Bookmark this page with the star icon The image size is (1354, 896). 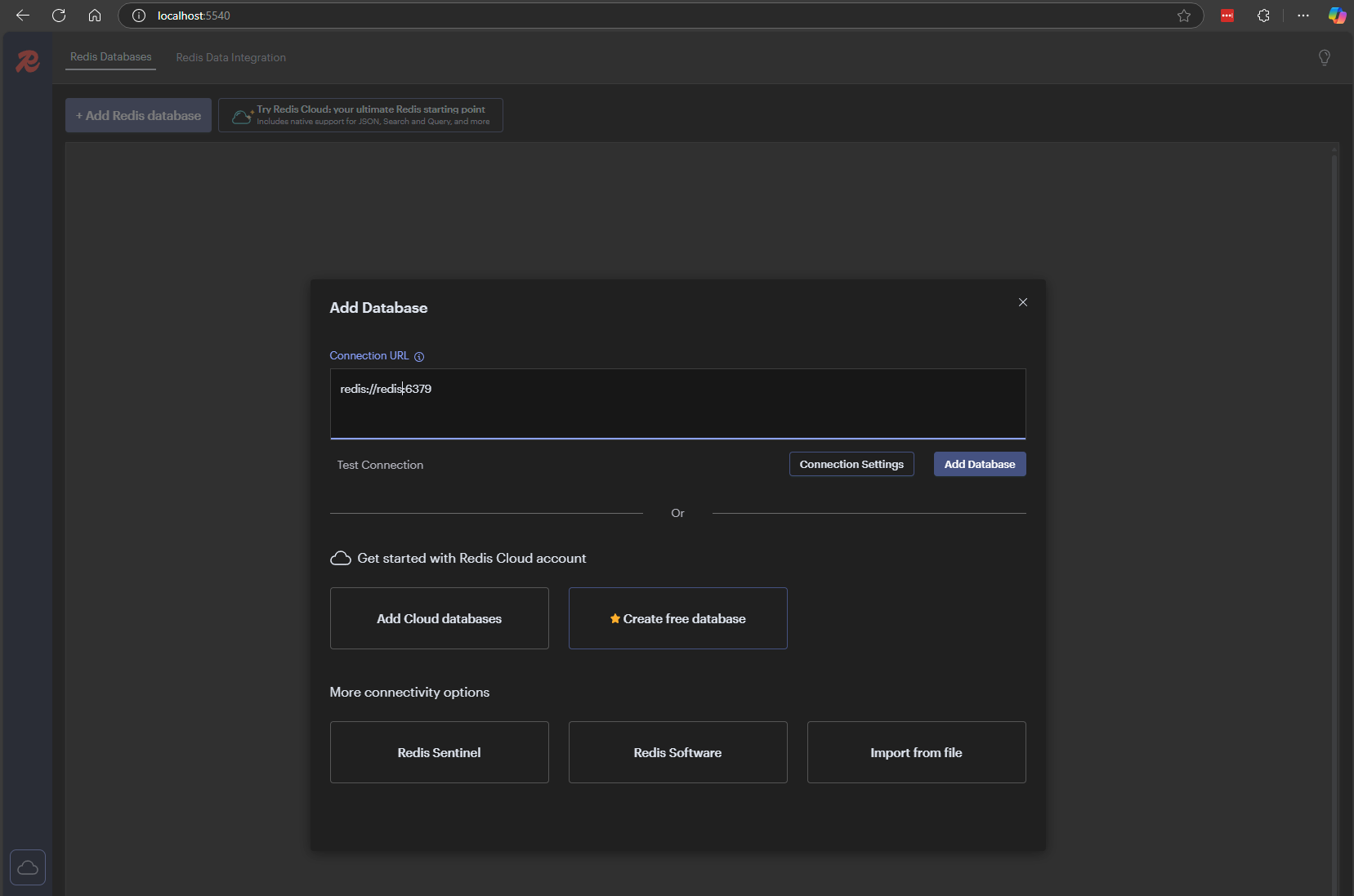(1184, 16)
